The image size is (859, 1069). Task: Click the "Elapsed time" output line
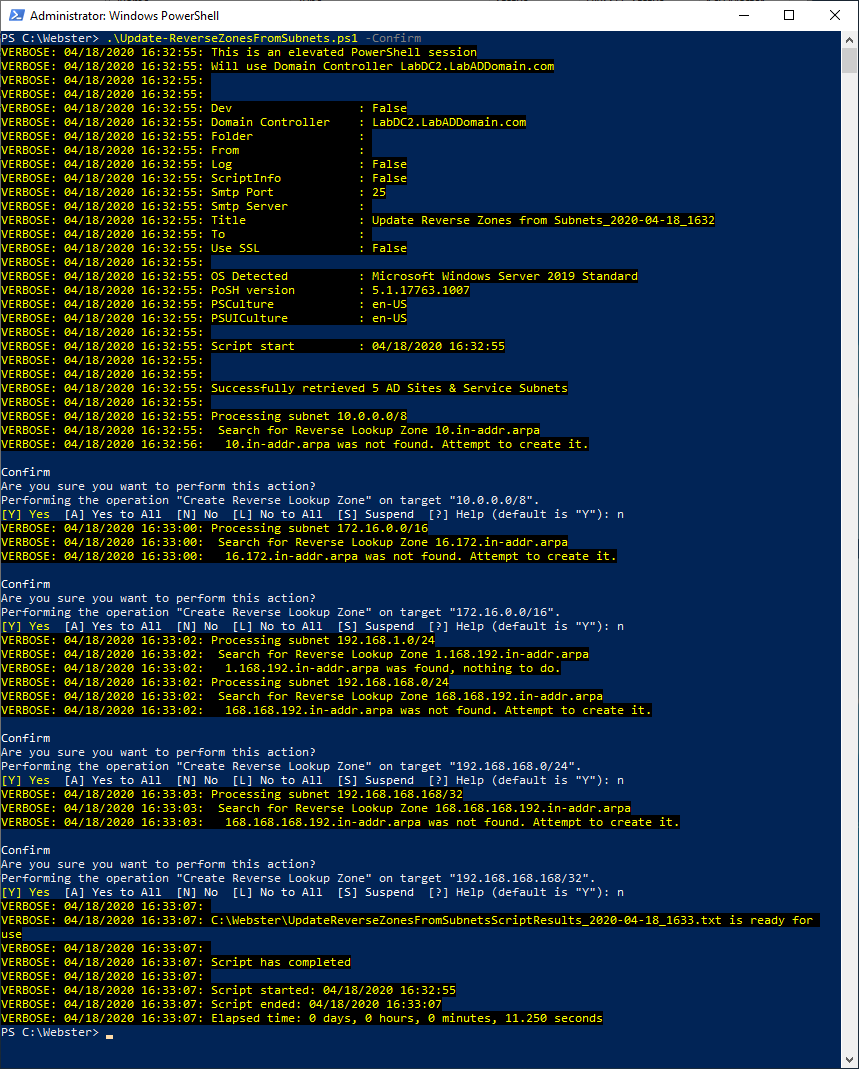[x=406, y=1018]
